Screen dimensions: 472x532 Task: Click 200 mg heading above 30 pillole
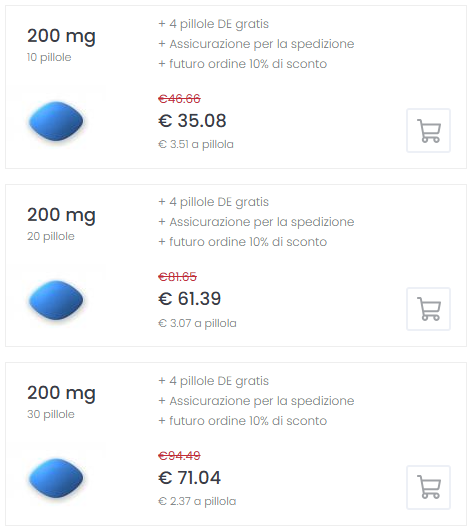(x=61, y=393)
